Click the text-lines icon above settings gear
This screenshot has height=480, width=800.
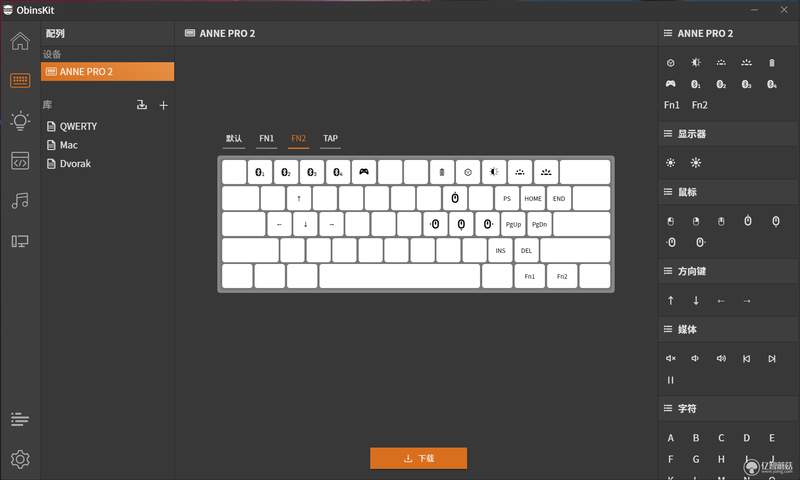[20, 419]
